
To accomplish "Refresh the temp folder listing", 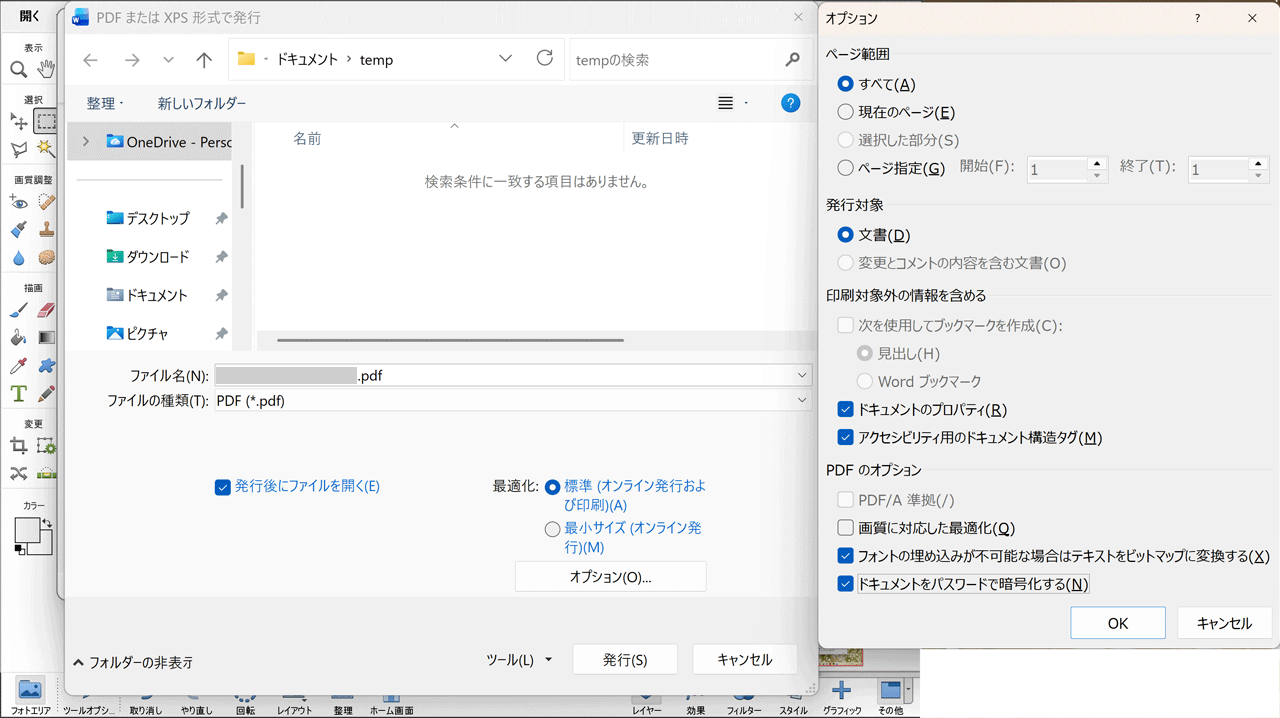I will coord(545,59).
